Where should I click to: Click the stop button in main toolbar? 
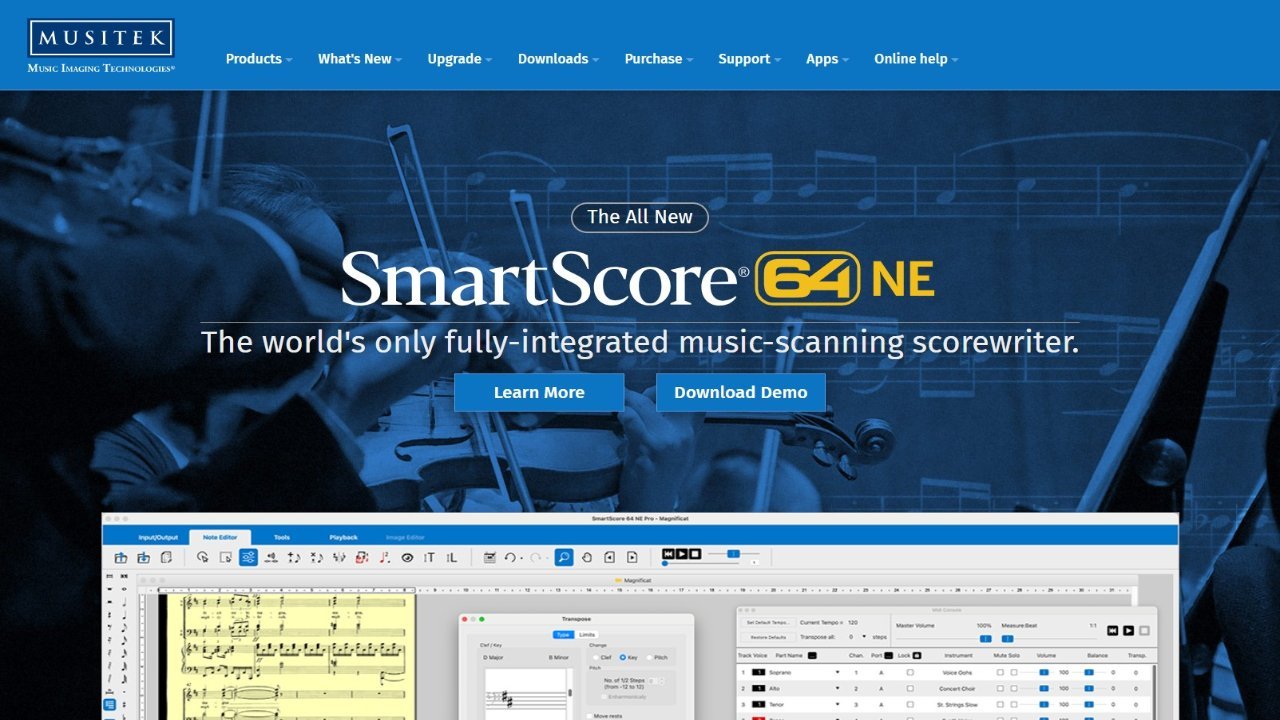pos(695,553)
